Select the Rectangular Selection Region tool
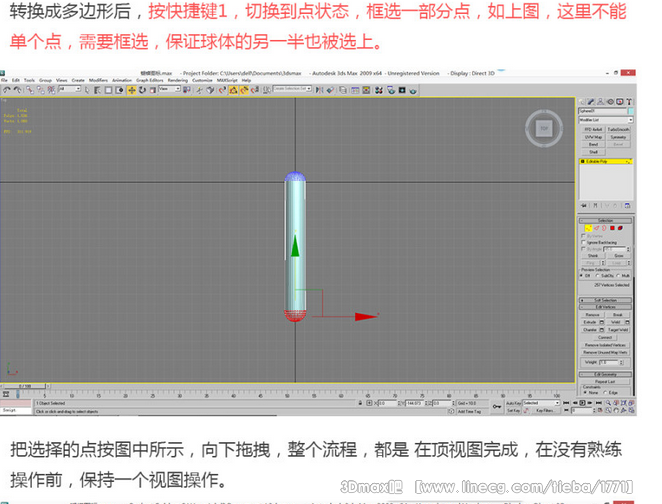Image resolution: width=662 pixels, height=504 pixels. coord(108,90)
